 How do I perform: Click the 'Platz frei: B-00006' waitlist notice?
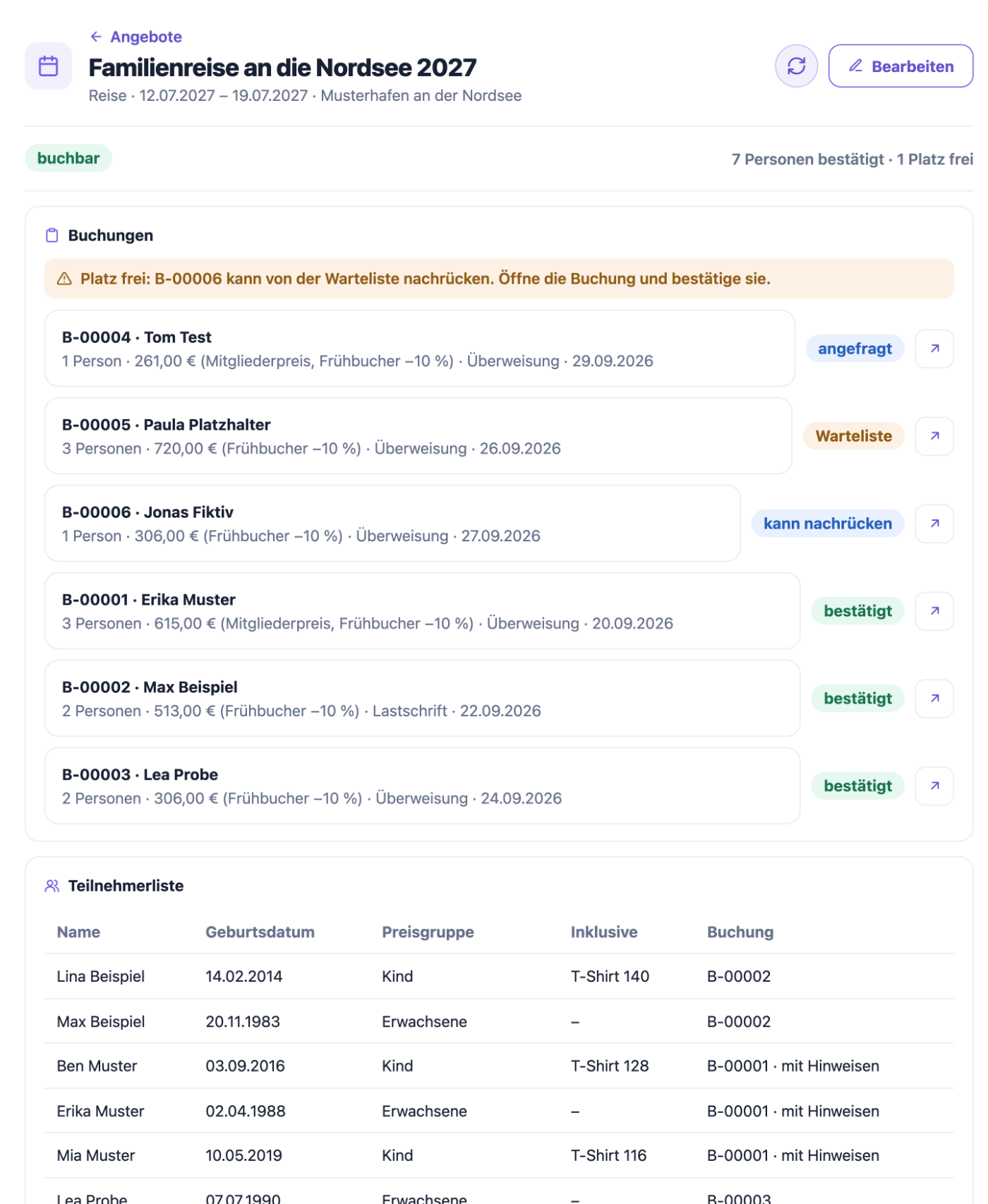pos(499,279)
